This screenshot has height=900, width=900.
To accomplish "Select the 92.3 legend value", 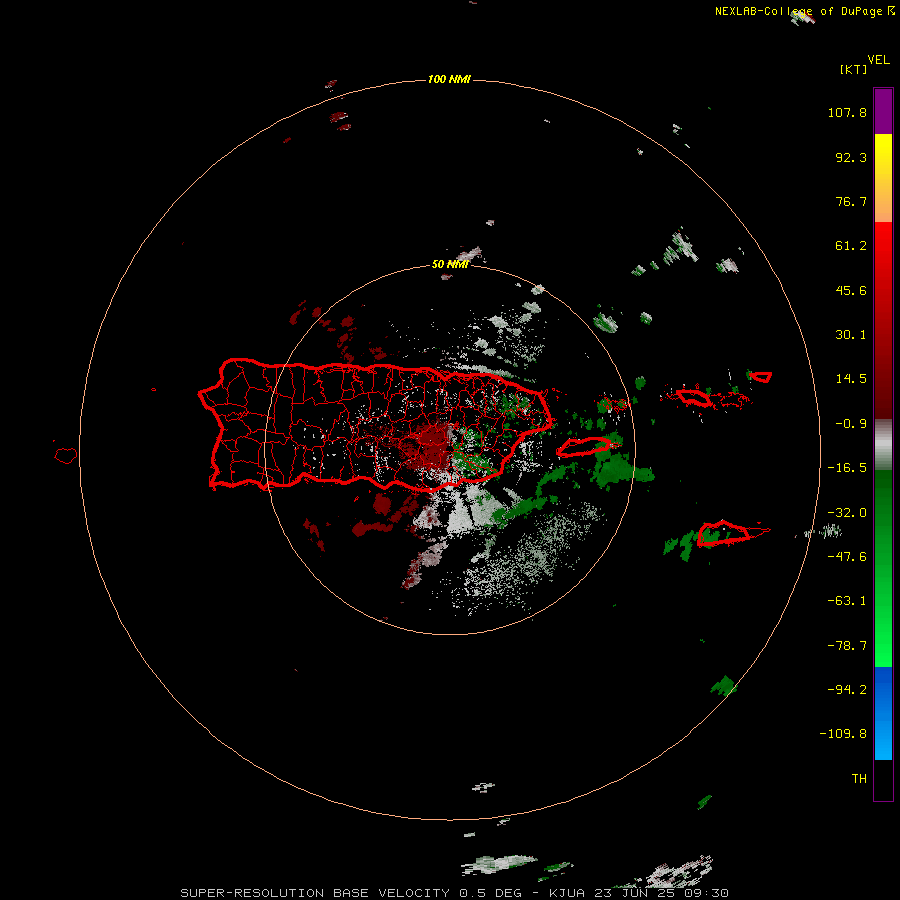I will coord(851,157).
